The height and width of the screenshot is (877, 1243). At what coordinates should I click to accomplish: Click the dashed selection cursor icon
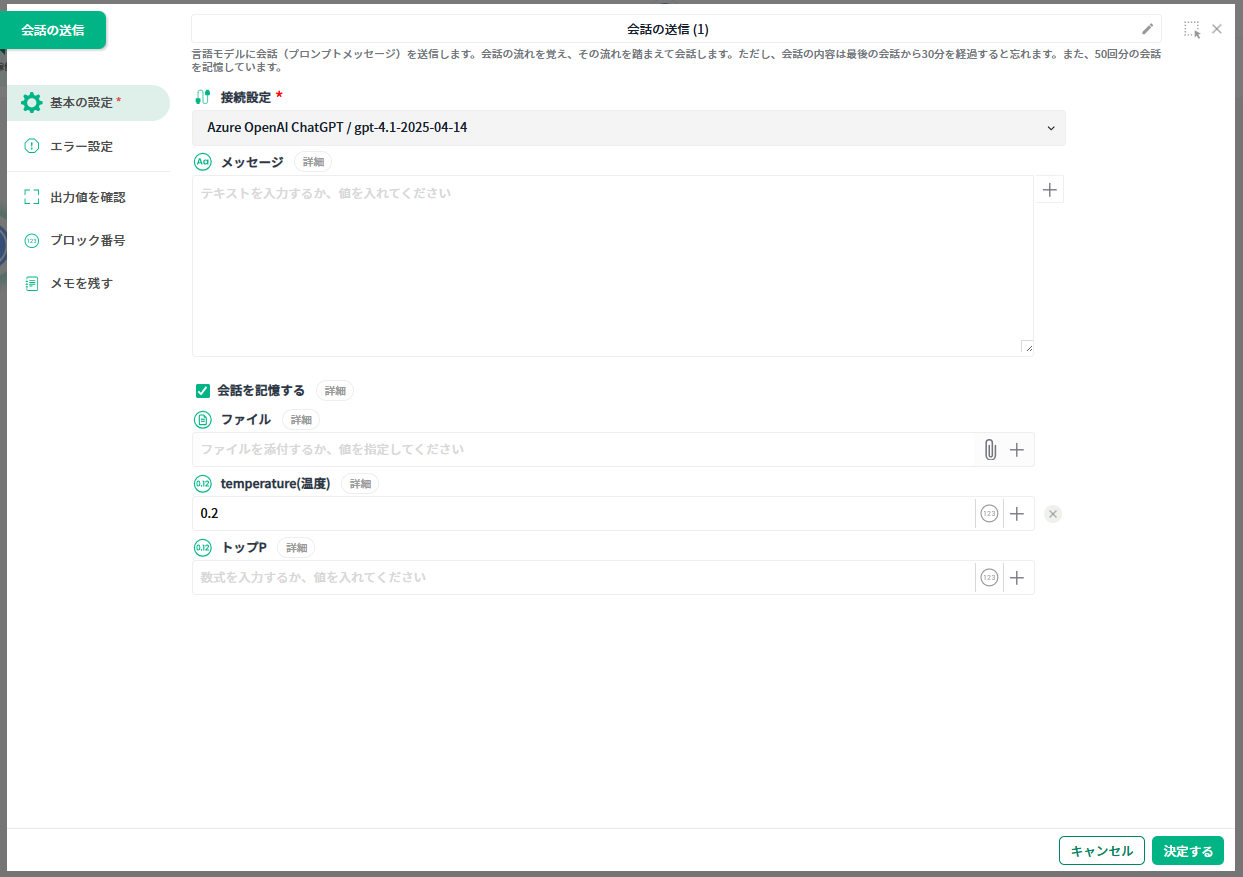(1191, 29)
